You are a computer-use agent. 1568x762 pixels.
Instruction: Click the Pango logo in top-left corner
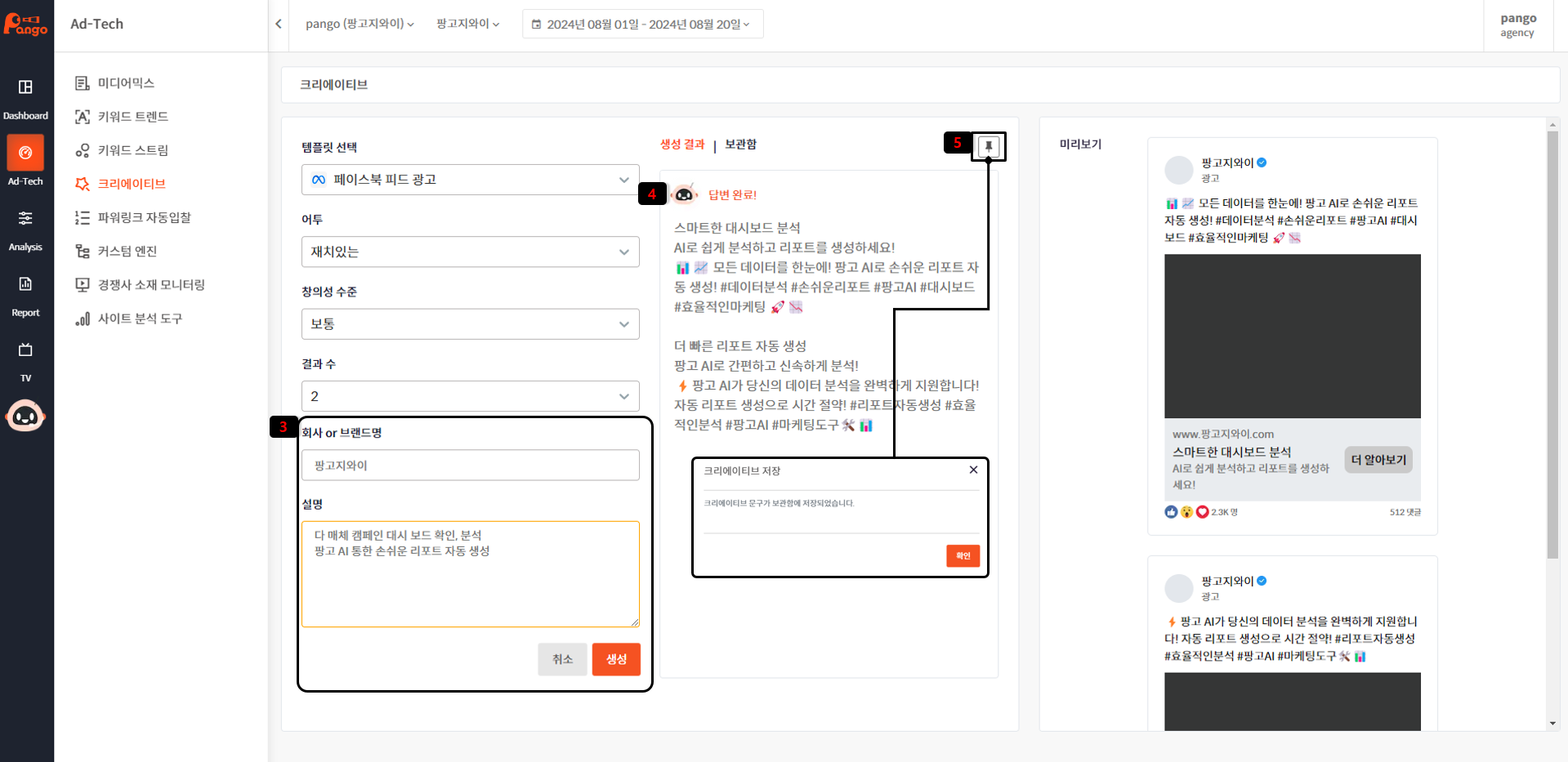[25, 24]
